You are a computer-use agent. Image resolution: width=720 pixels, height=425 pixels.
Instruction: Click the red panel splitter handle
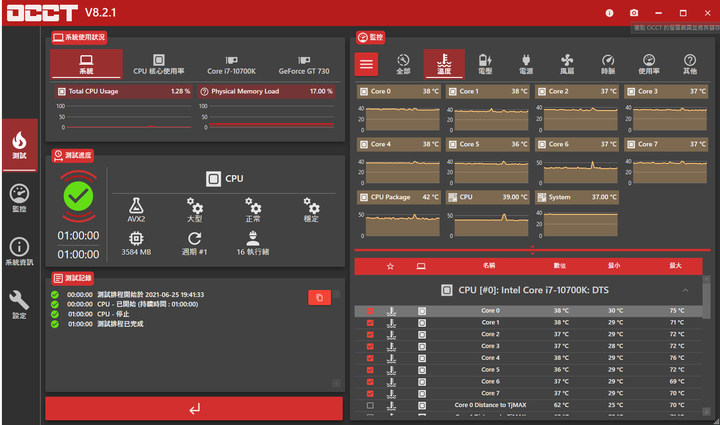pyautogui.click(x=533, y=250)
